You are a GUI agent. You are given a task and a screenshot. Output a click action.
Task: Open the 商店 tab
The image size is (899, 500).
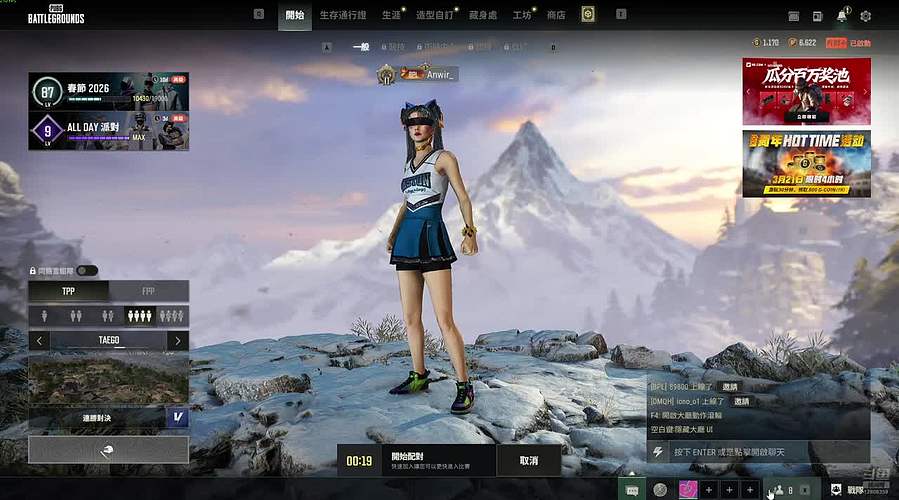click(x=556, y=15)
